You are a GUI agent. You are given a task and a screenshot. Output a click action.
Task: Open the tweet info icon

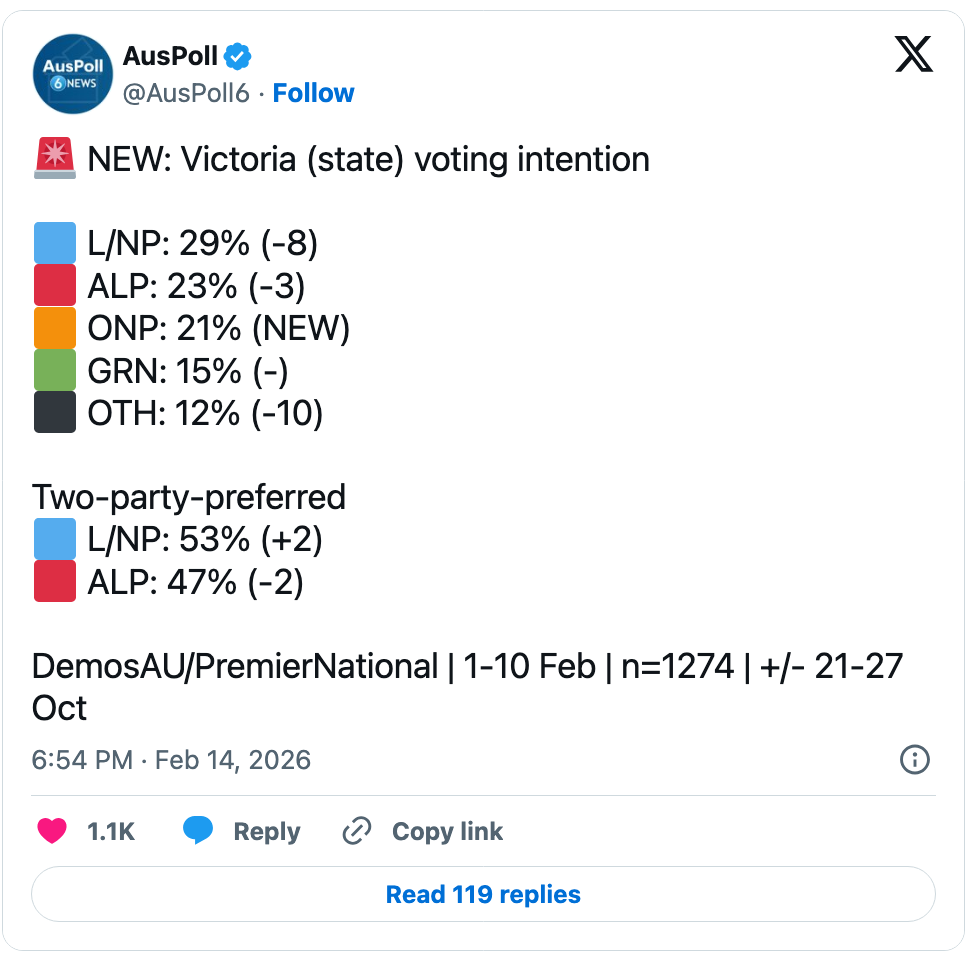[x=915, y=760]
